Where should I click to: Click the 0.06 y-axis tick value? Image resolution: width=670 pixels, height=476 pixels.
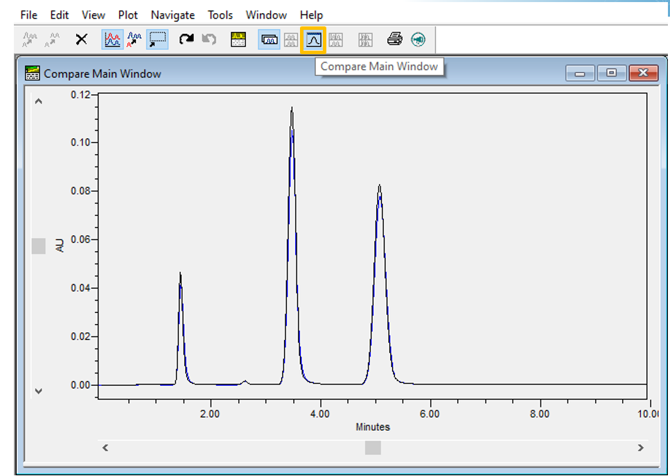pyautogui.click(x=80, y=239)
